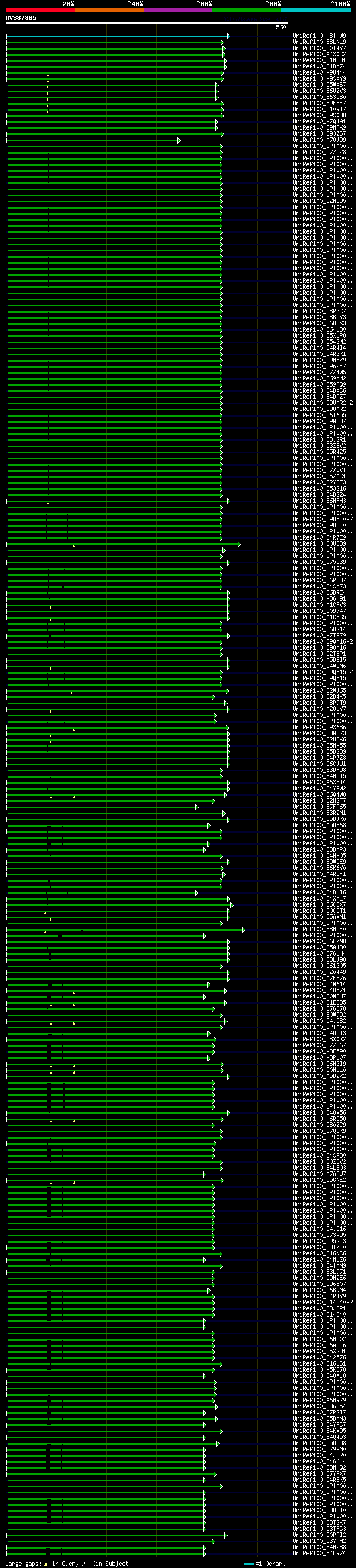Select label UniRef100_B6U2V3
Image resolution: width=356 pixels, height=1568 pixels.
pyautogui.click(x=319, y=91)
